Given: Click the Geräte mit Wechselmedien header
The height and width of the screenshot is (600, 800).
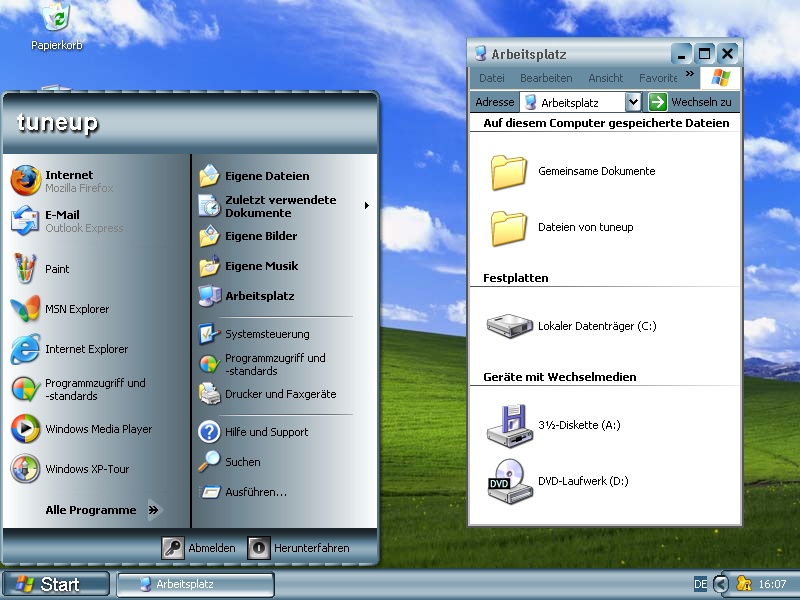Looking at the screenshot, I should (x=560, y=377).
